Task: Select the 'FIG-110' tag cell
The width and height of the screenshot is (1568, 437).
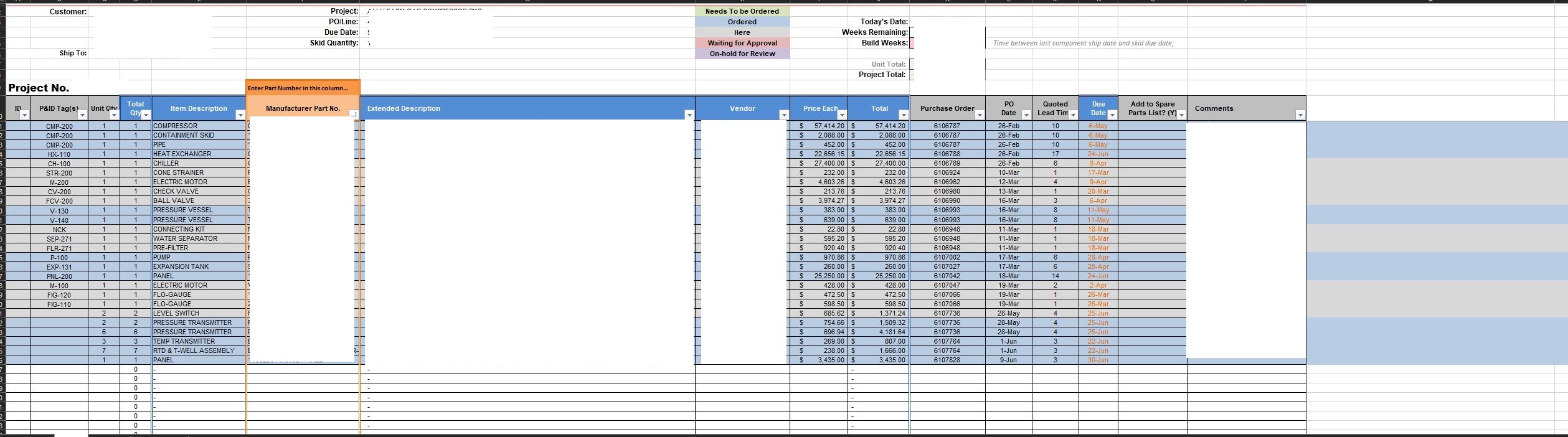Action: 59,304
